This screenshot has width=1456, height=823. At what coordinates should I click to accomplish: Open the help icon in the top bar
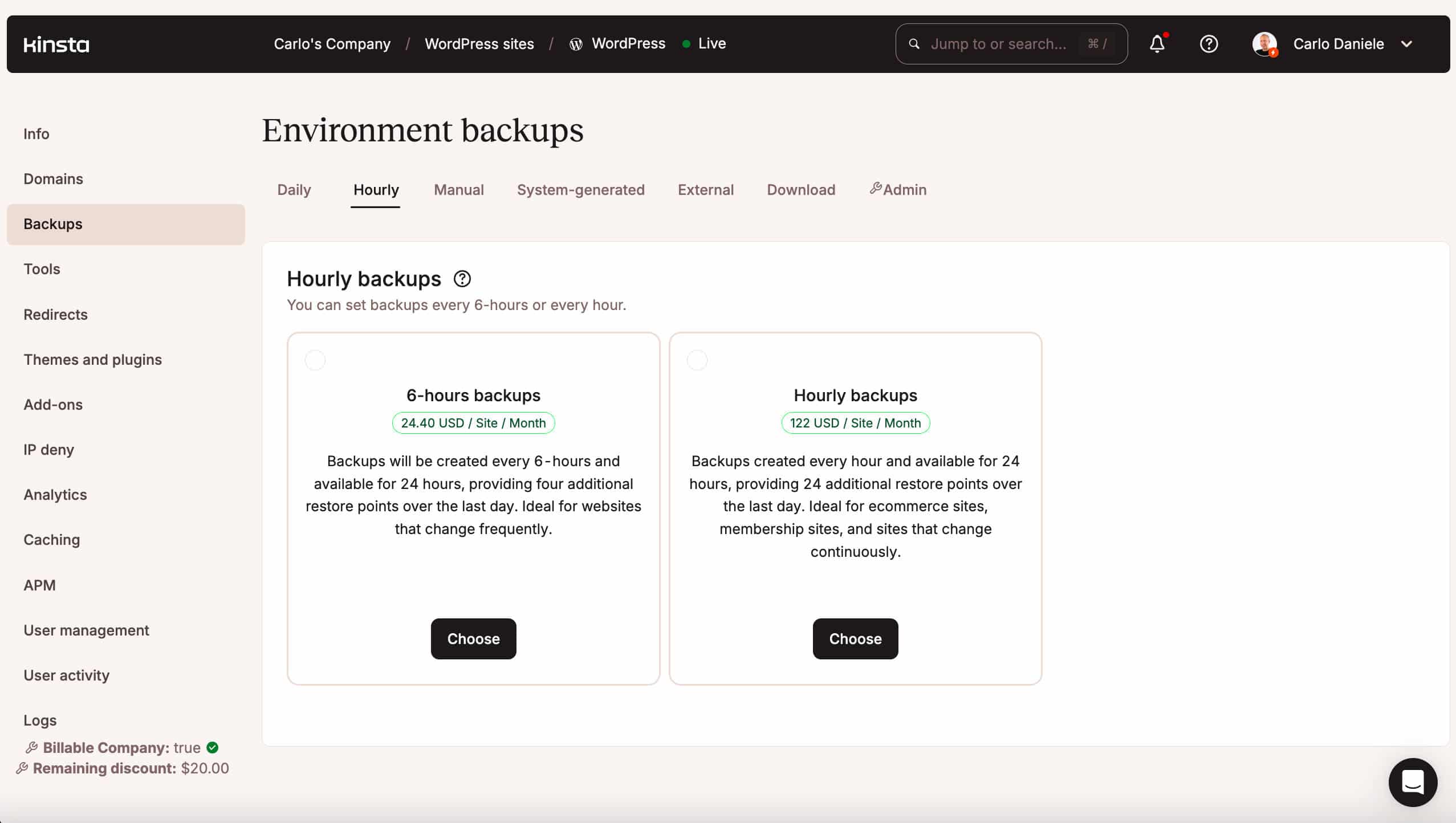click(x=1209, y=44)
